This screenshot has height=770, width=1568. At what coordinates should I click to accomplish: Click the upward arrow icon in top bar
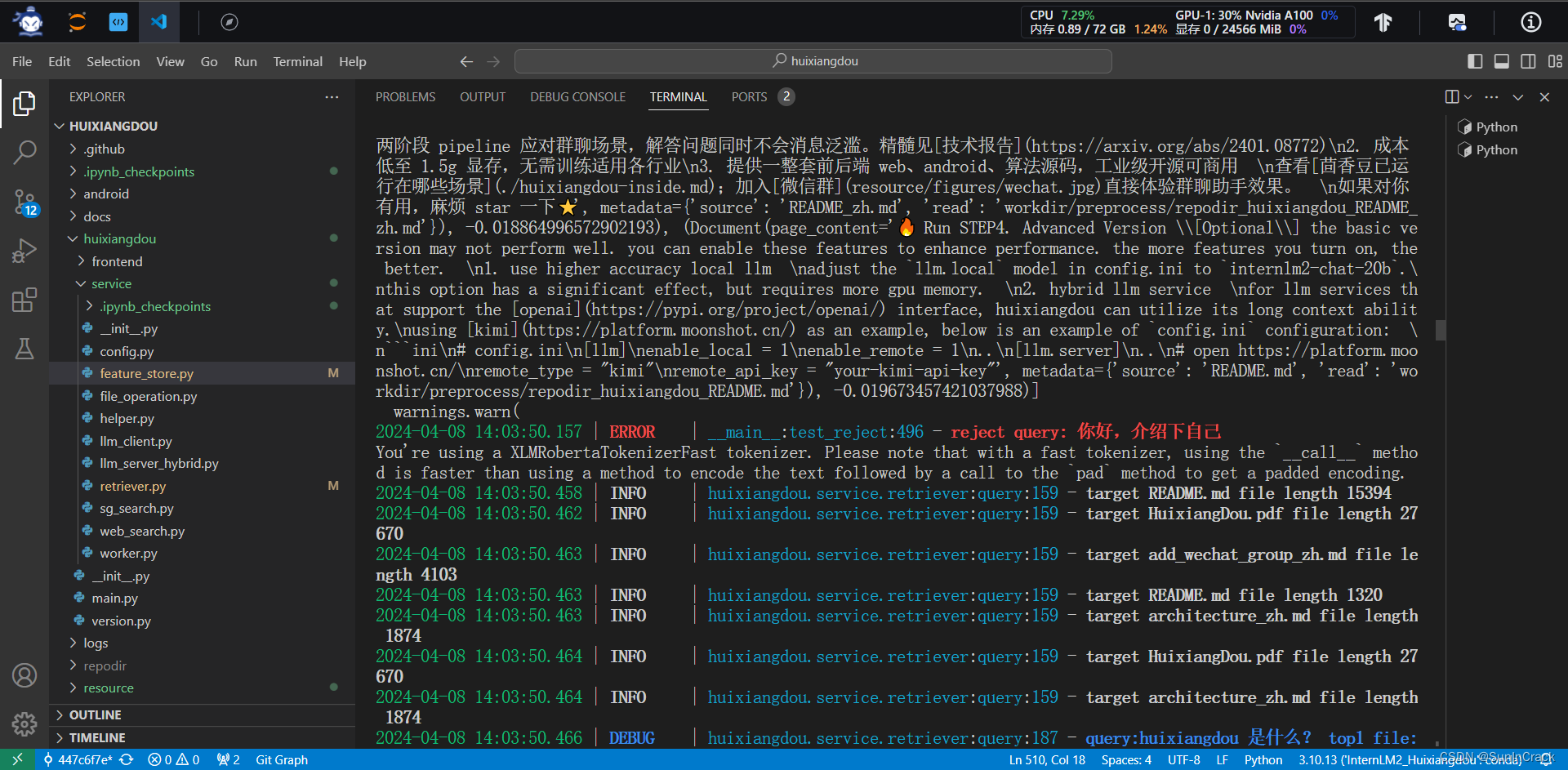tap(1383, 22)
